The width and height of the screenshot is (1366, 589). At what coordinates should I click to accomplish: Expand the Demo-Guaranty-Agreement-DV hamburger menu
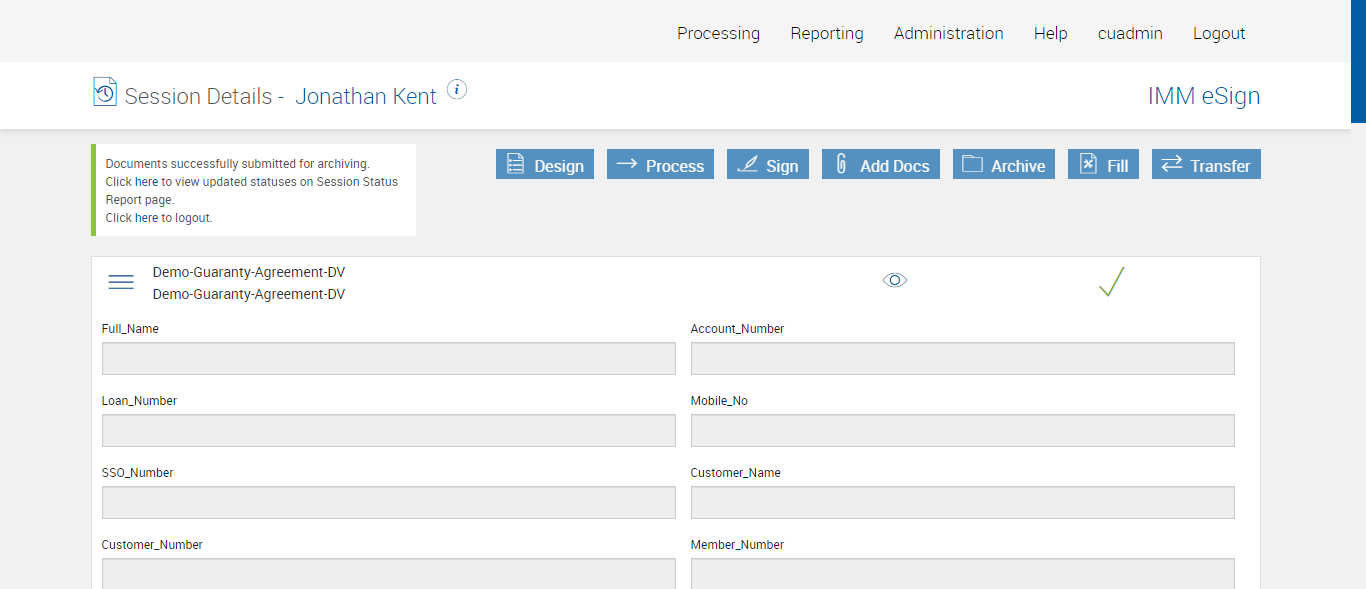pyautogui.click(x=121, y=283)
